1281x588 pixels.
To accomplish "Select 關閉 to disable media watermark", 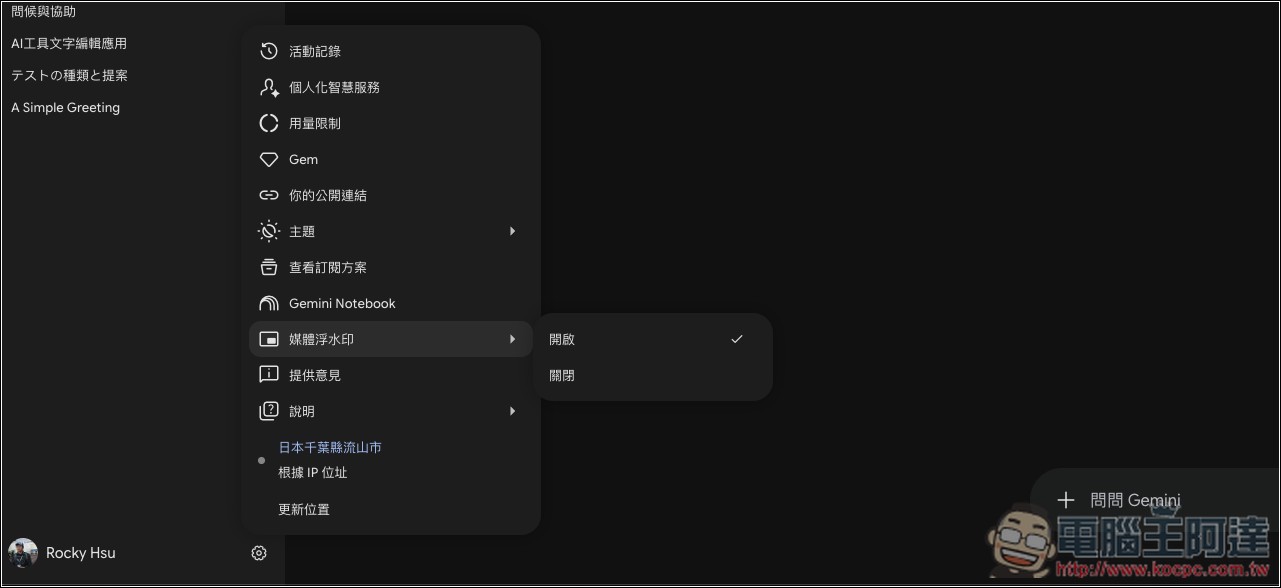I will tap(651, 375).
